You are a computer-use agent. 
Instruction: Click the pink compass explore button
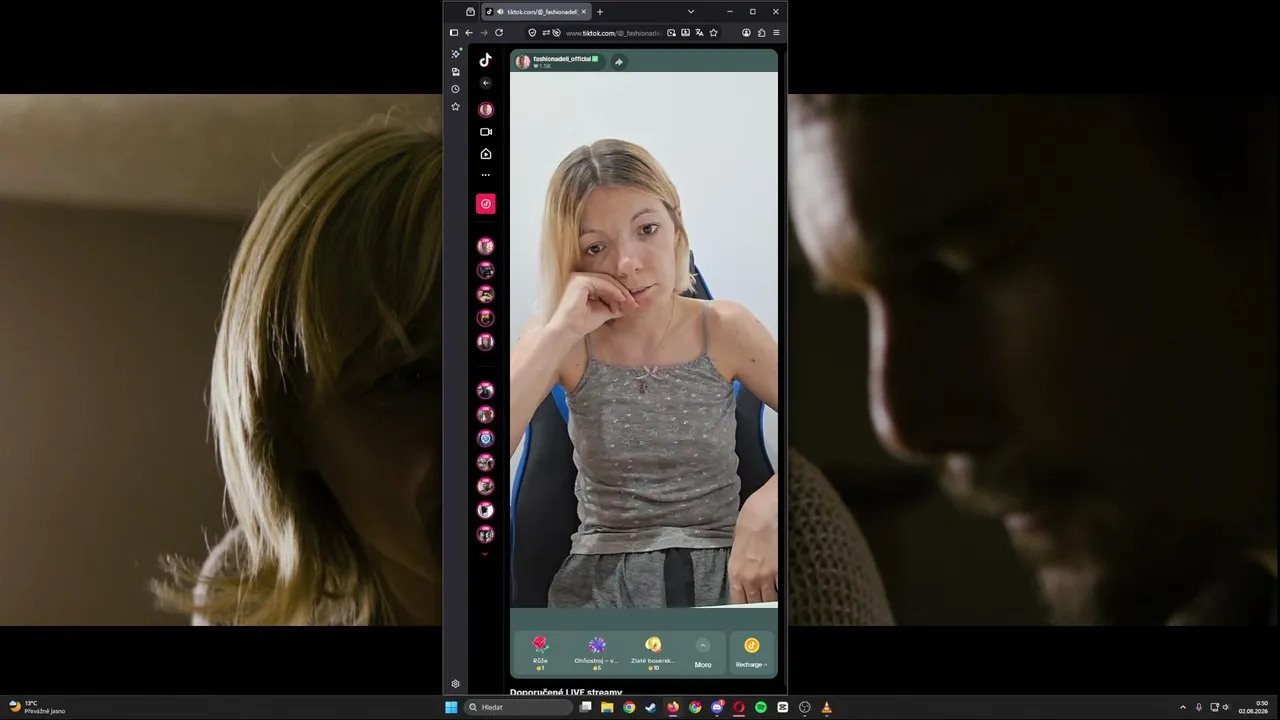click(x=486, y=204)
